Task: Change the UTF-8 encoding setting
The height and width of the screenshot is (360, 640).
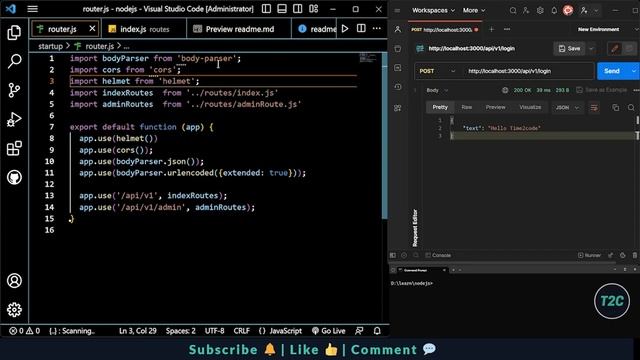Action: (214, 331)
